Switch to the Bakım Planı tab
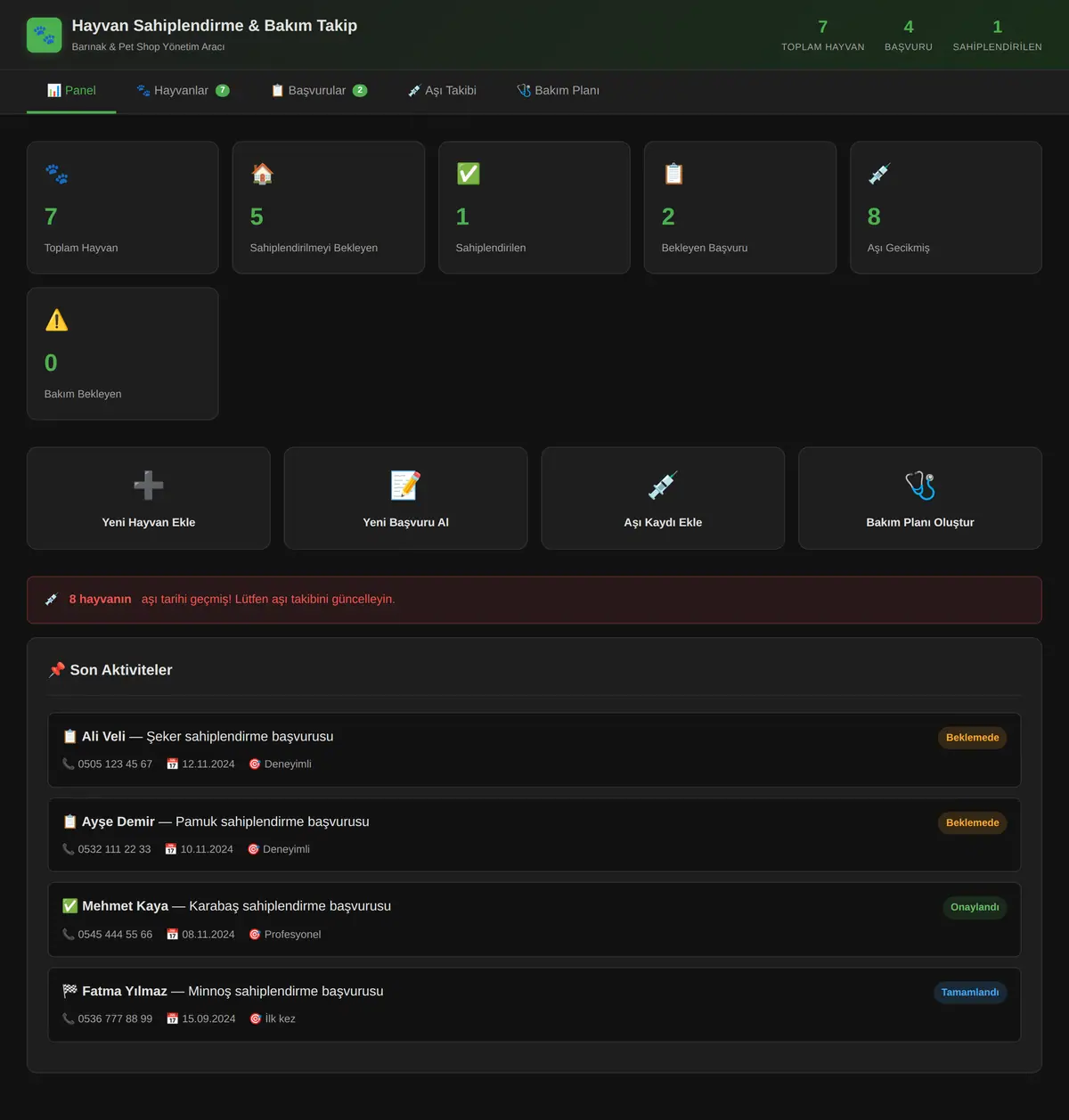Viewport: 1069px width, 1120px height. (x=559, y=91)
